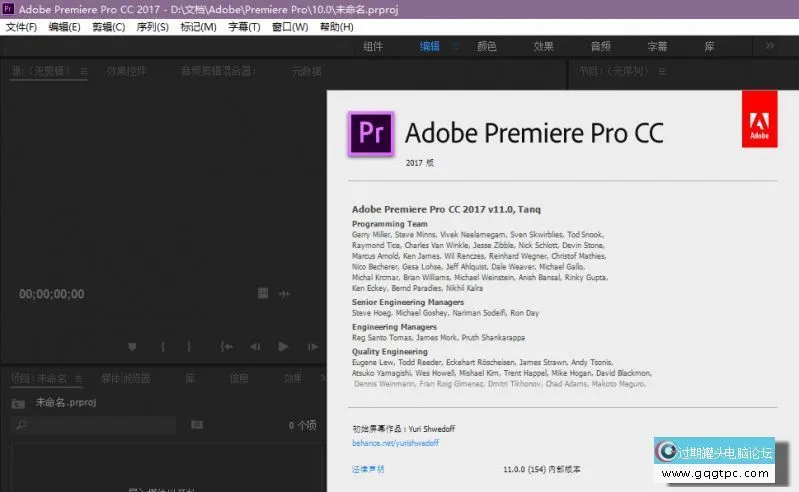Switch to the 颜色 workspace tab
The height and width of the screenshot is (492, 799).
[487, 46]
